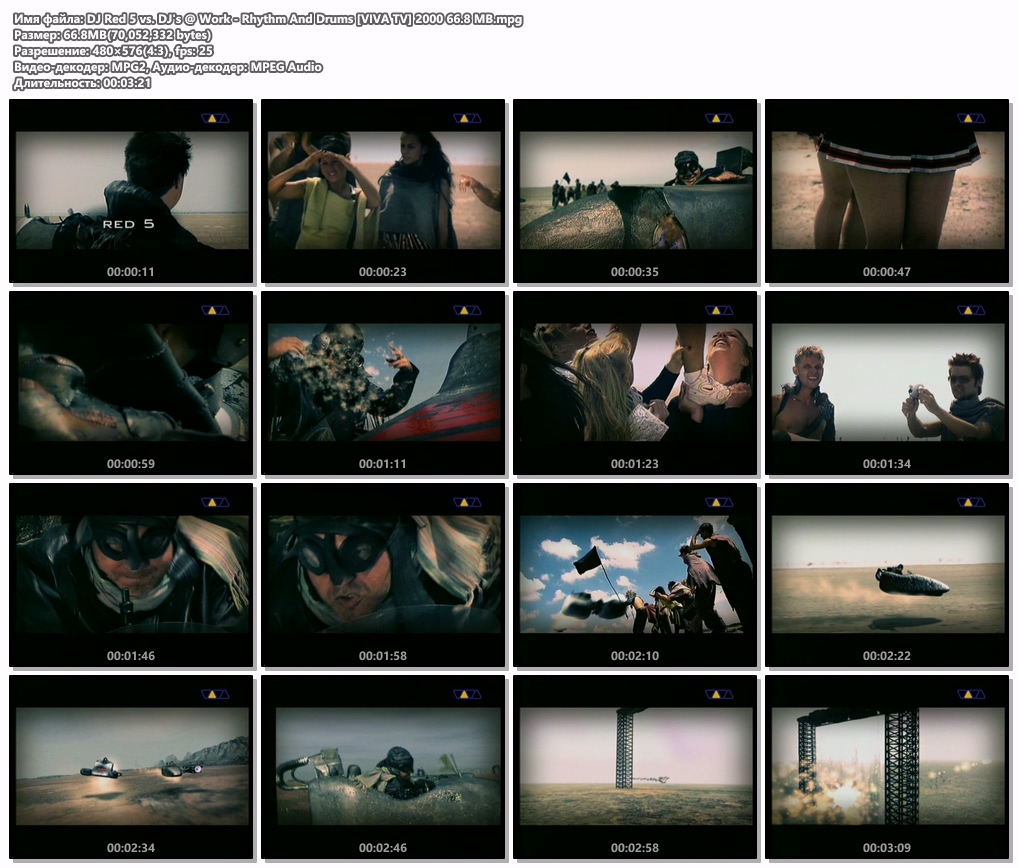Screen dimensions: 1018x868
Task: Click the file size line 'Размер: 66.8MB'
Action: (x=112, y=35)
